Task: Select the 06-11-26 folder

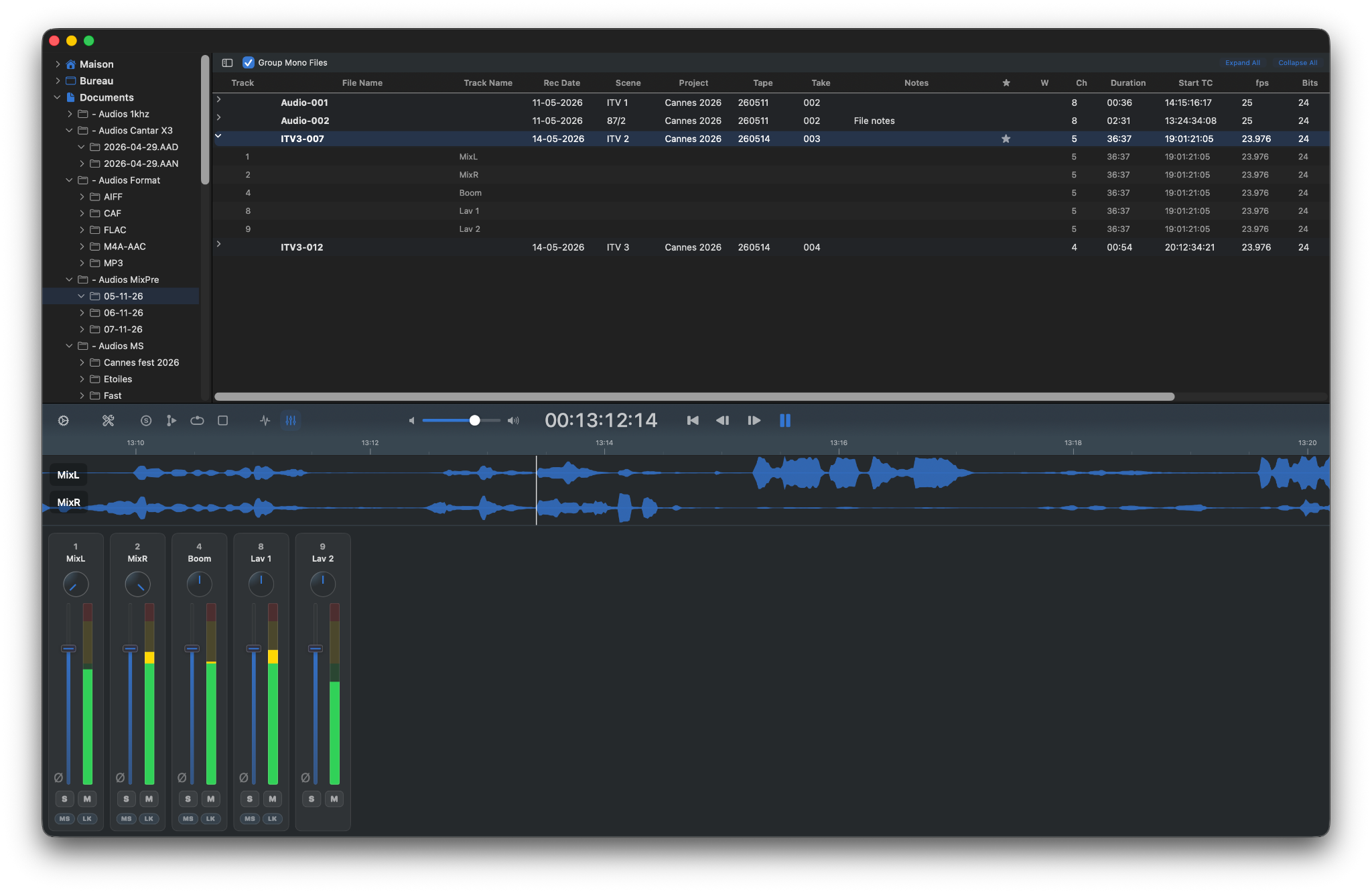Action: click(123, 313)
